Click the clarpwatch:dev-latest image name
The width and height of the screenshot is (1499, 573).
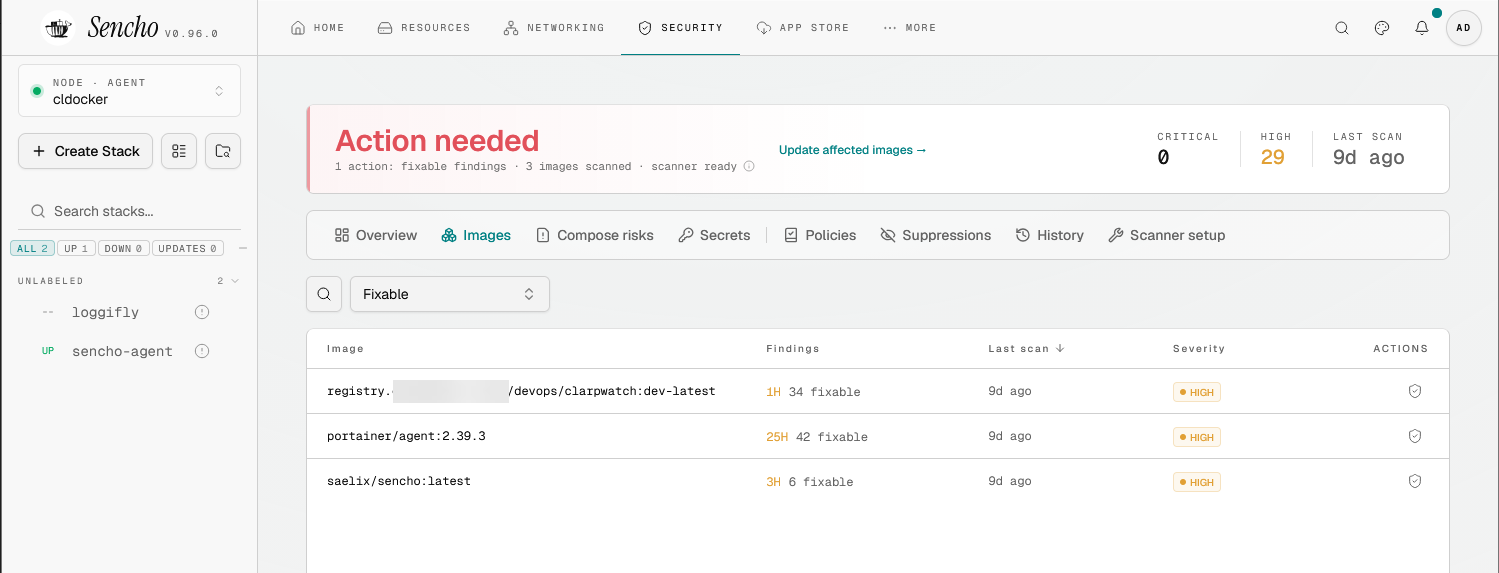[521, 391]
